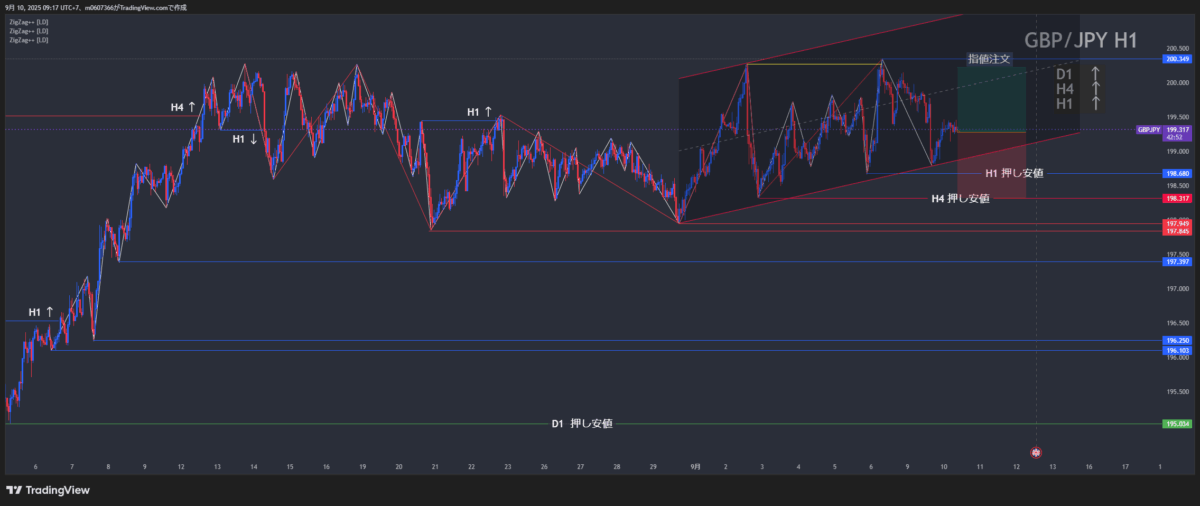The height and width of the screenshot is (506, 1200).
Task: Select the second ZigZag++ indicator legend
Action: point(27,31)
